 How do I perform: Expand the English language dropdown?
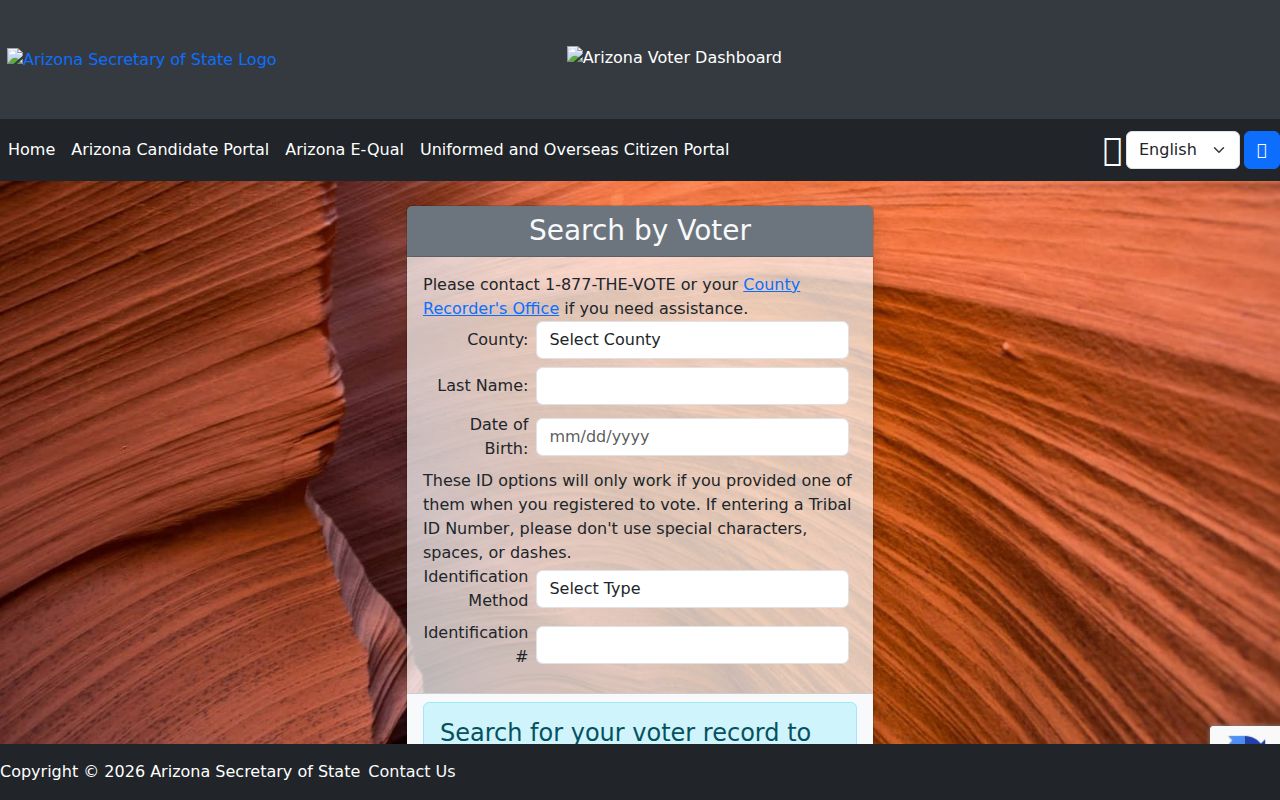tap(1183, 150)
